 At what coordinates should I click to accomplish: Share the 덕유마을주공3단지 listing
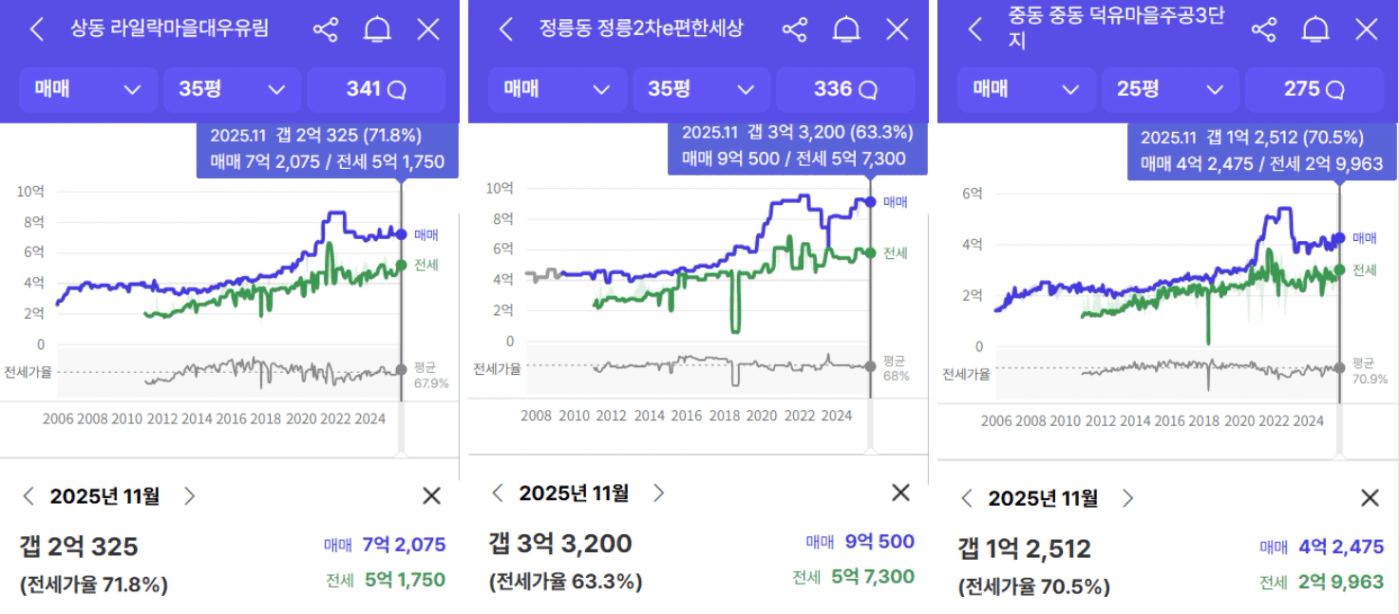click(1264, 30)
